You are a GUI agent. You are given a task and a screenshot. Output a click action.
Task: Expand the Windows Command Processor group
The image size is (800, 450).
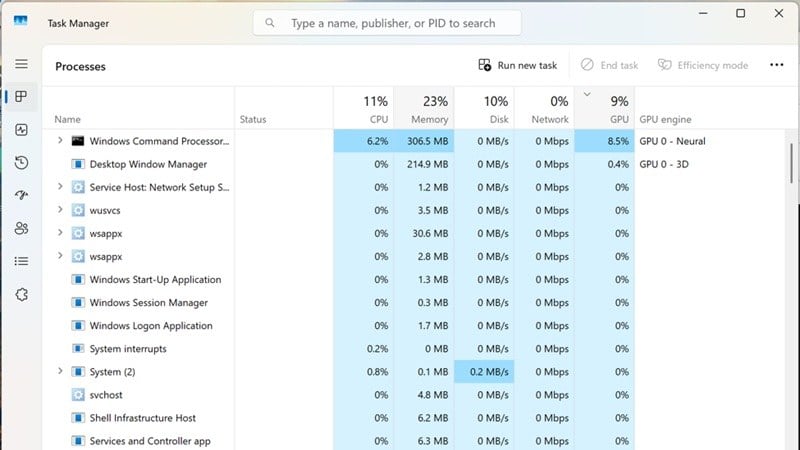tap(60, 140)
